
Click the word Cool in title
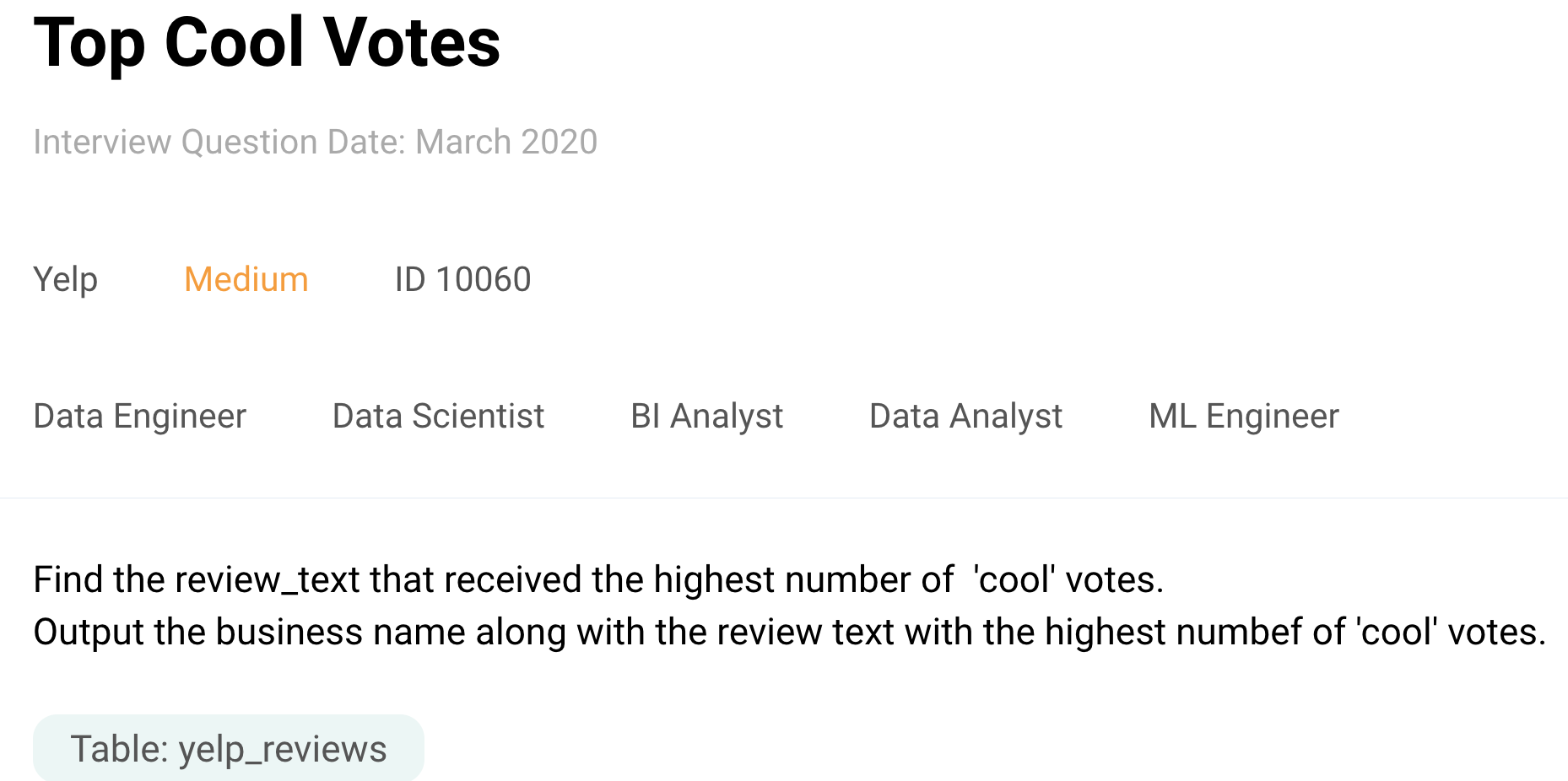point(234,43)
